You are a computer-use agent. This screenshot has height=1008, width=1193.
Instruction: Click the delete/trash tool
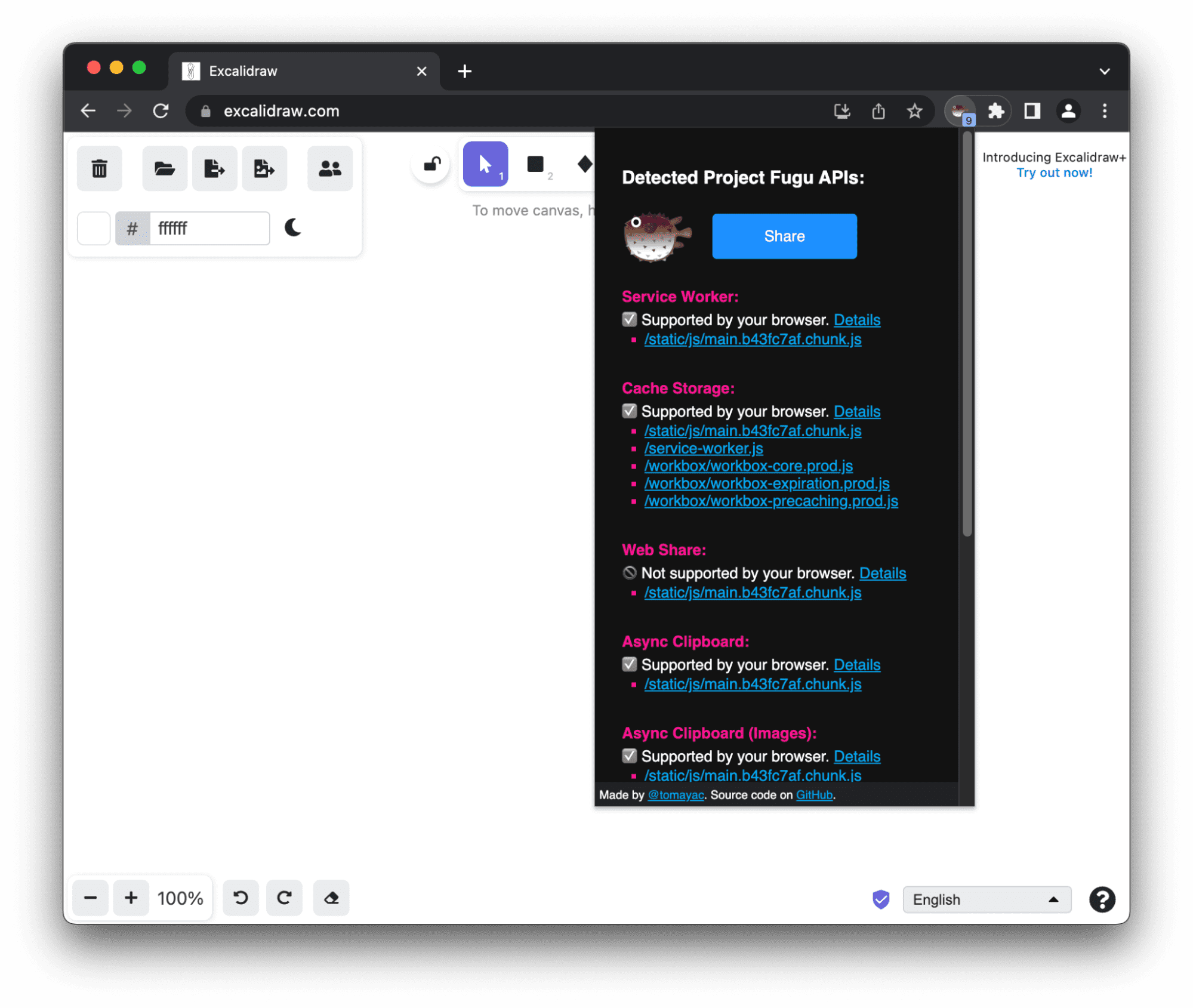(101, 167)
